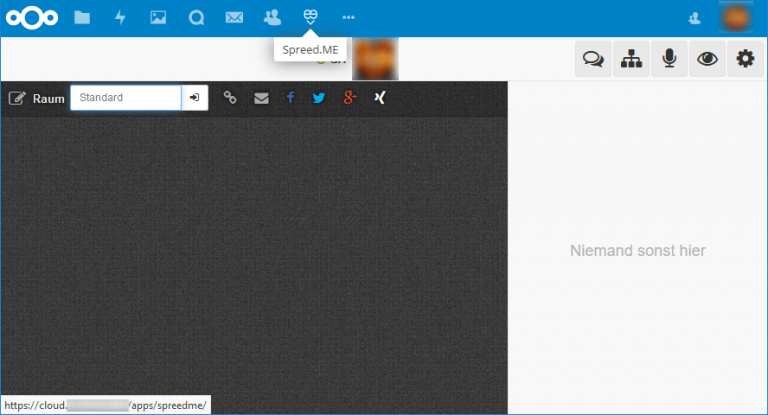Click the Spreed.ME heart icon
768x415 pixels.
pyautogui.click(x=310, y=17)
